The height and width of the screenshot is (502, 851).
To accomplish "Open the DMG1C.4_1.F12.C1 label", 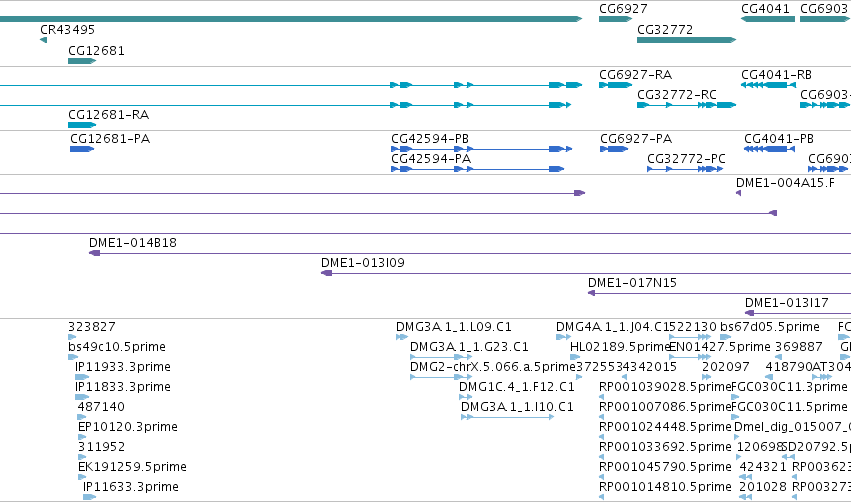I will coord(517,387).
